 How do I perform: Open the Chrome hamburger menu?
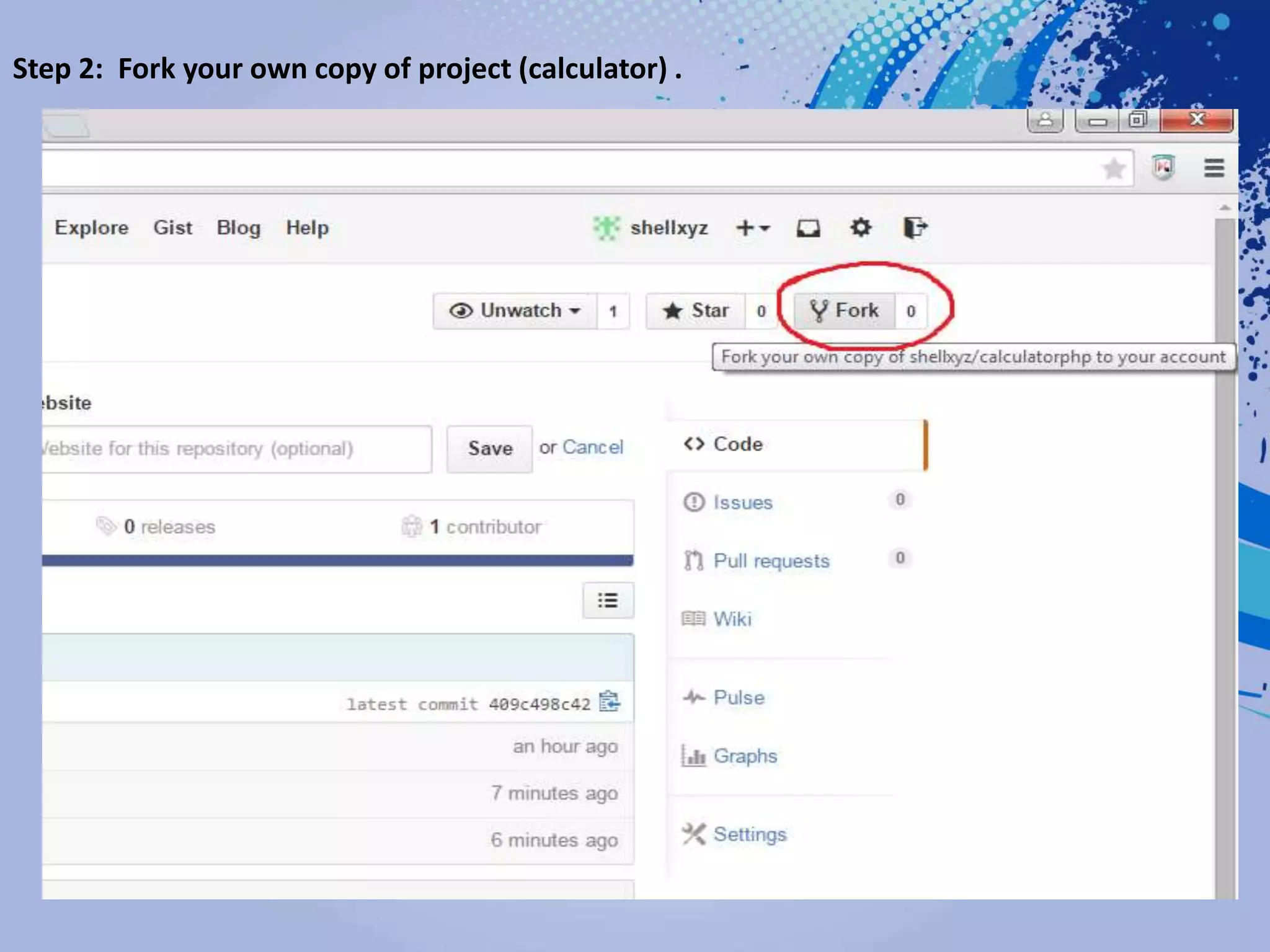(x=1214, y=167)
